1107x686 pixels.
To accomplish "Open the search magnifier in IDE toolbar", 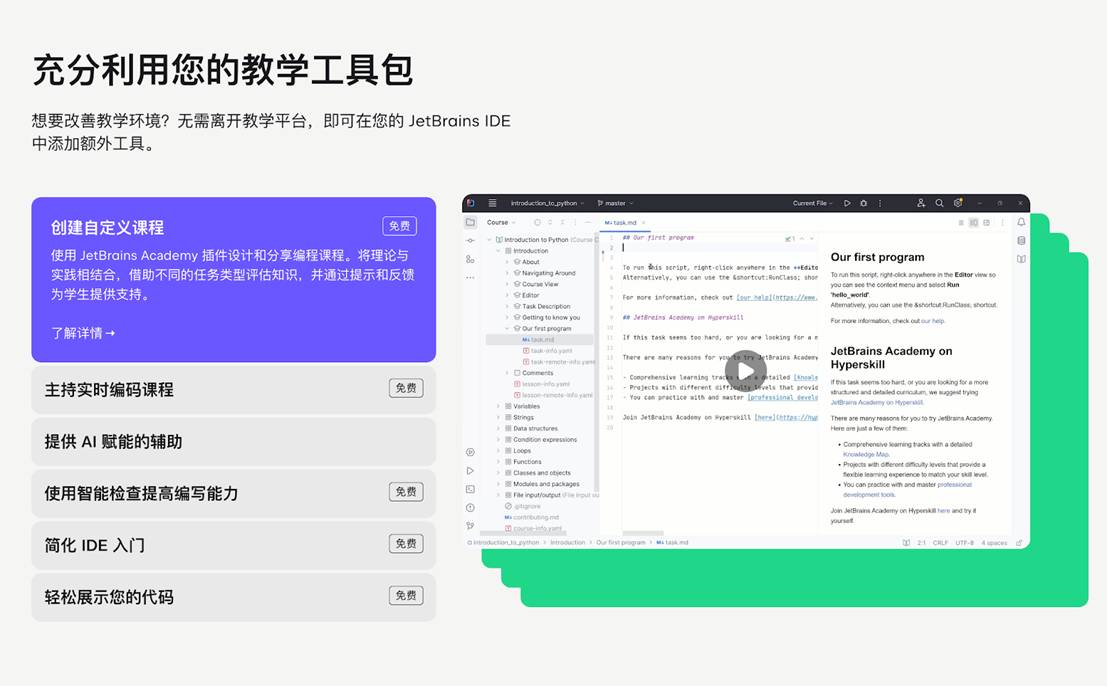I will [939, 203].
